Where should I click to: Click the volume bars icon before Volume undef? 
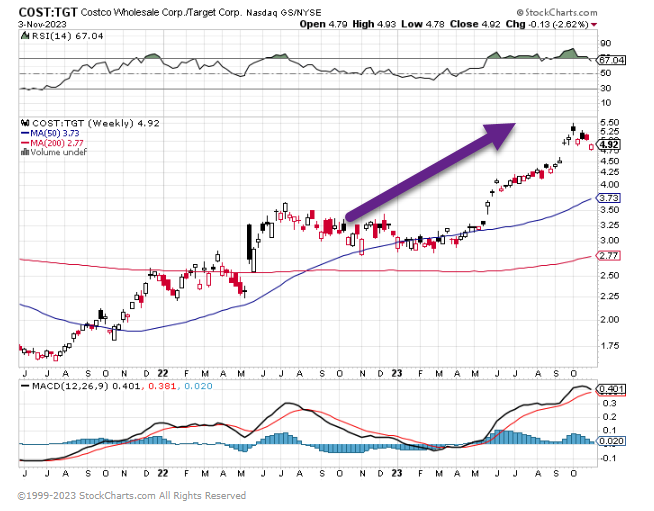point(25,152)
